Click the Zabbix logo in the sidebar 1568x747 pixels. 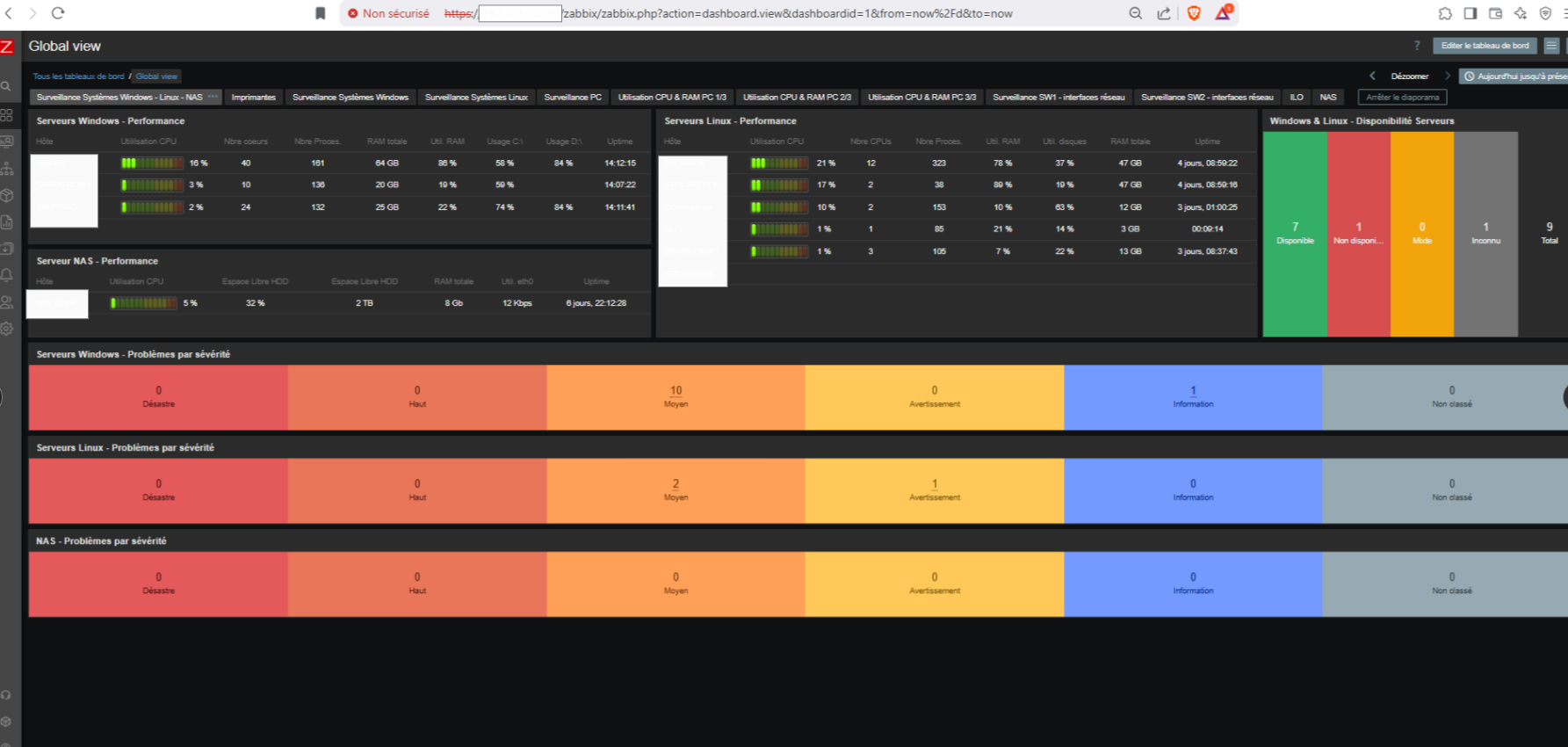(7, 47)
